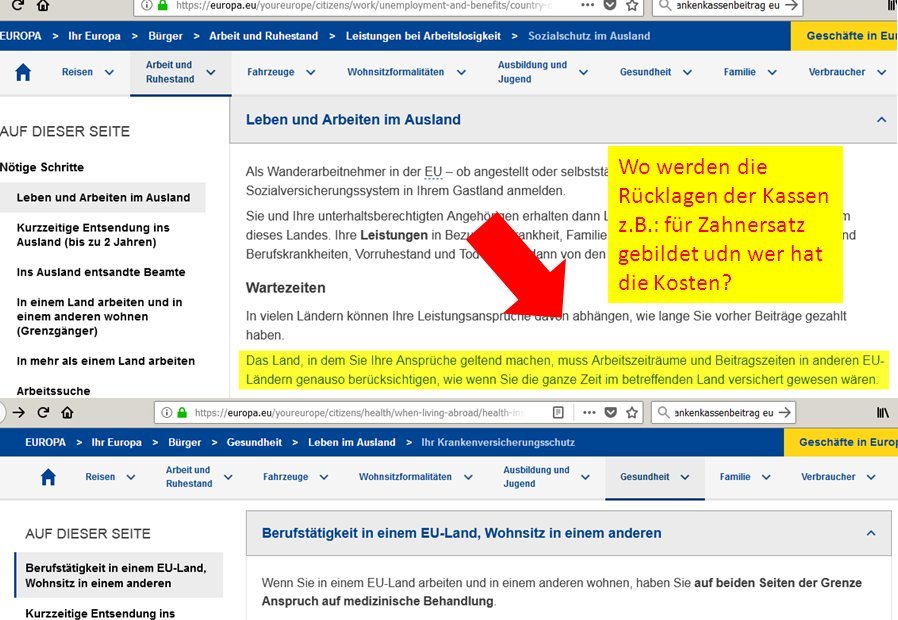Open the Gesundheit menu in the upper page
This screenshot has height=620, width=898.
click(x=645, y=72)
